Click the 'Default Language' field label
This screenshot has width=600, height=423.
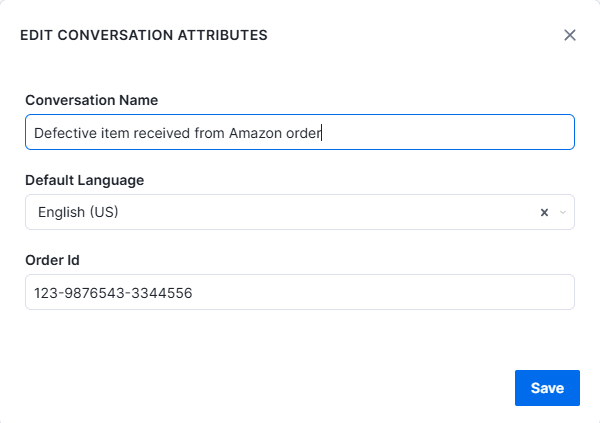point(85,180)
